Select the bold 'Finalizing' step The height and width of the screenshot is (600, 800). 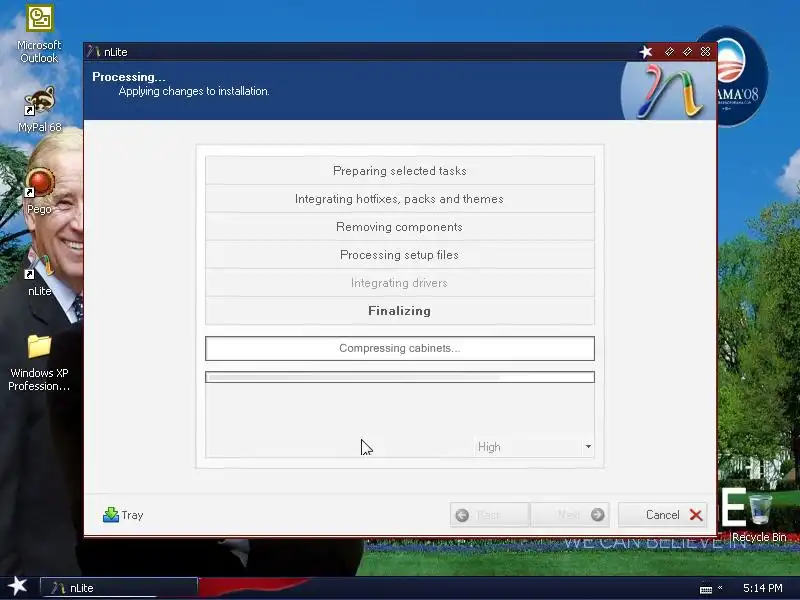(399, 311)
